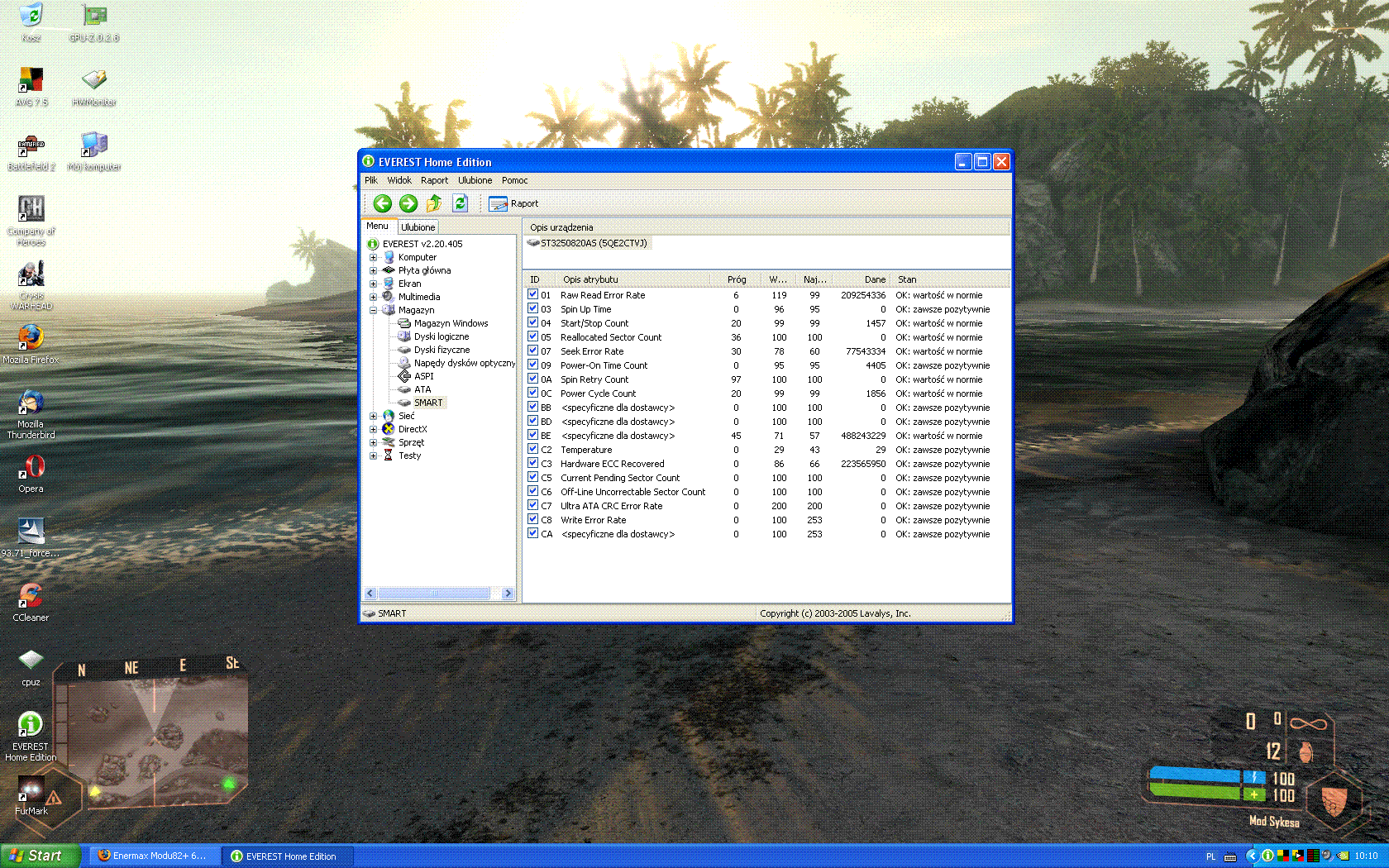Switch to the Menu tab in left panel
Image resolution: width=1389 pixels, height=868 pixels.
coord(377,226)
